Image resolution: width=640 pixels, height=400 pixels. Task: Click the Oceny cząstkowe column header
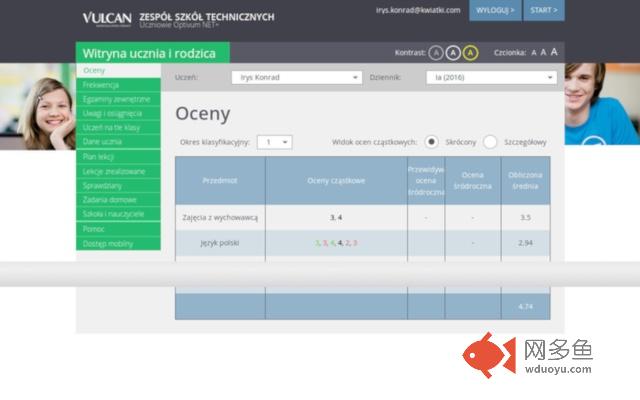tap(336, 180)
